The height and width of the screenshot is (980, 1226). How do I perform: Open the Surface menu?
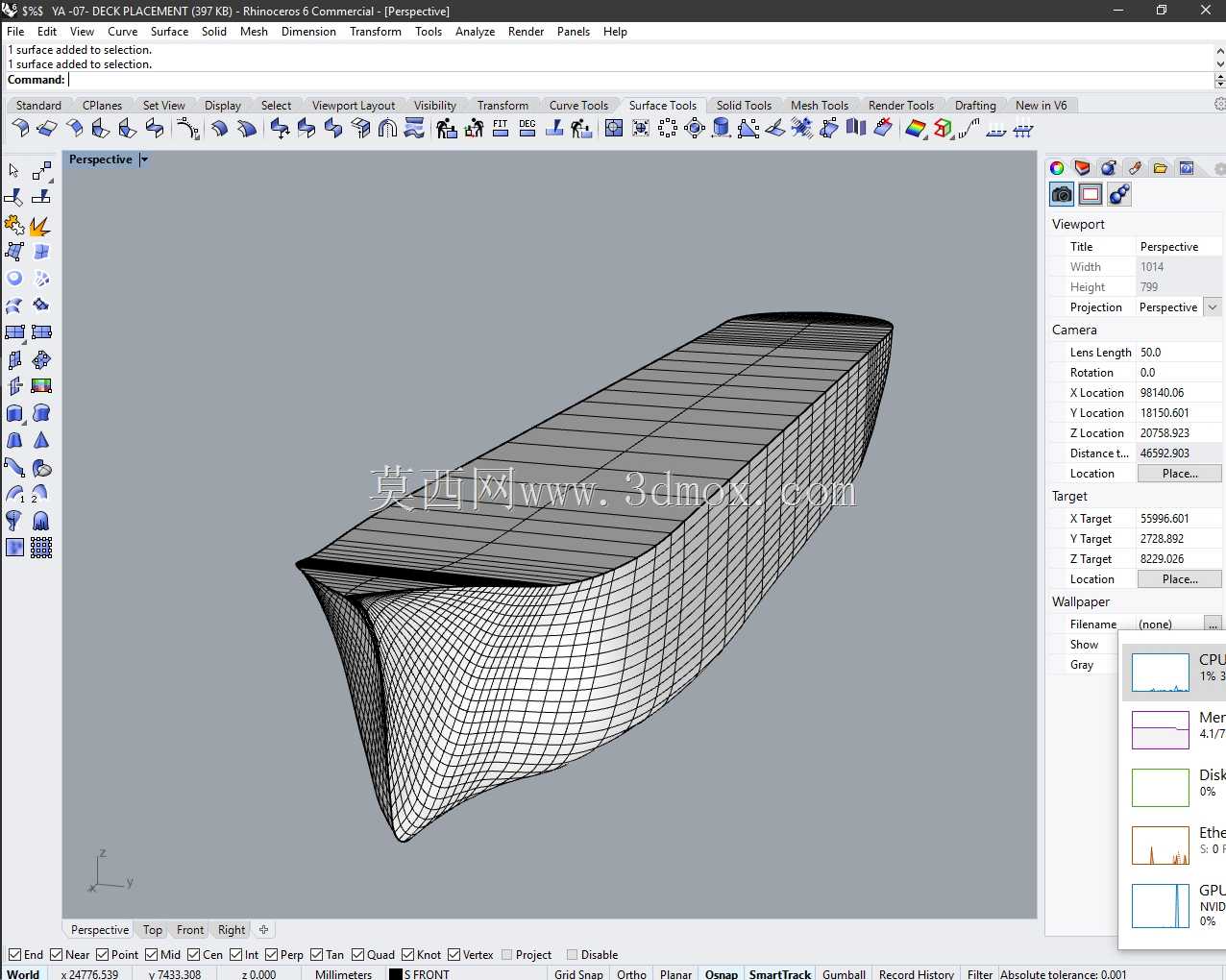pyautogui.click(x=169, y=32)
